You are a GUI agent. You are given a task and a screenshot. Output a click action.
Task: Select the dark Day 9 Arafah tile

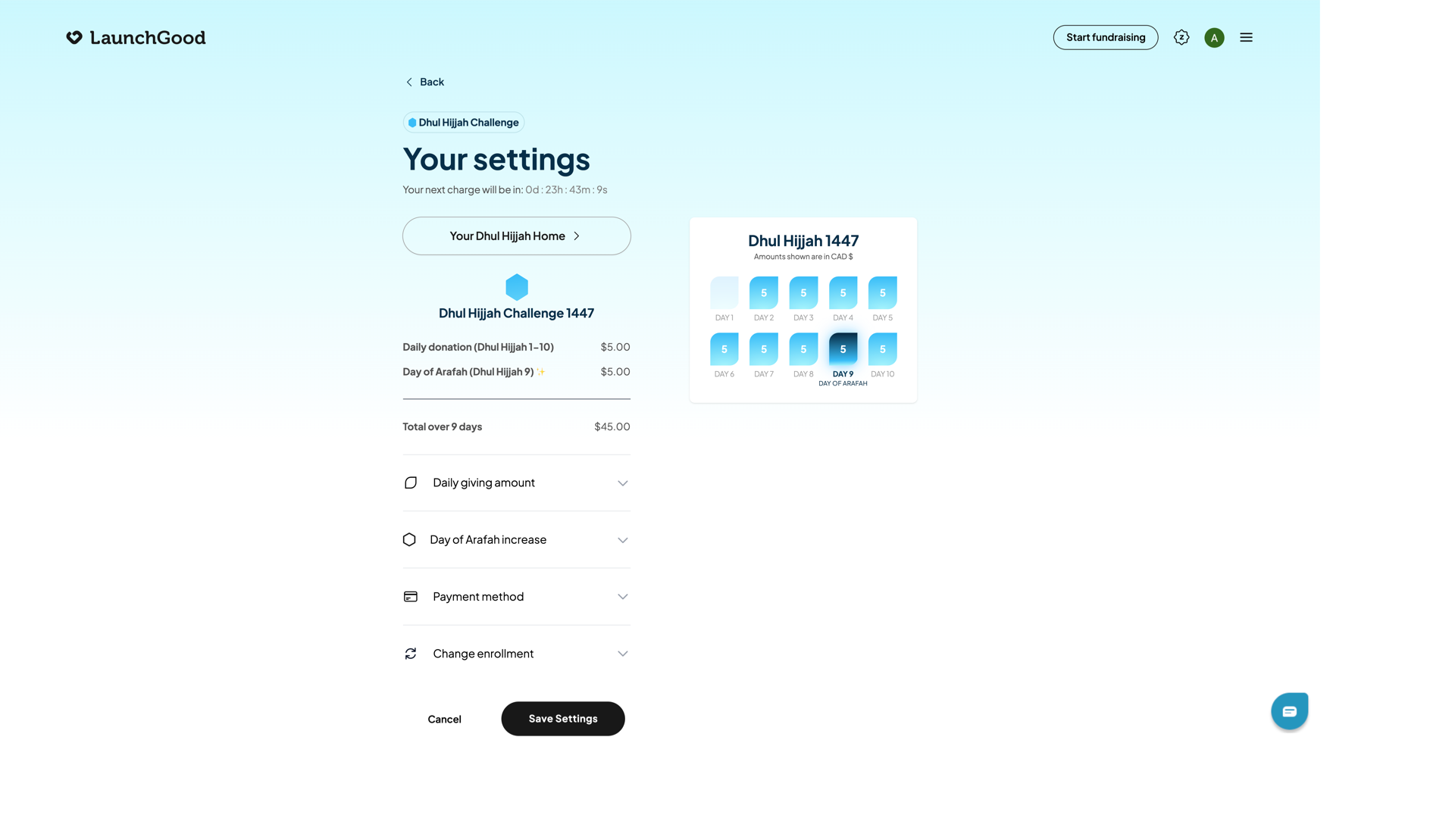point(843,349)
